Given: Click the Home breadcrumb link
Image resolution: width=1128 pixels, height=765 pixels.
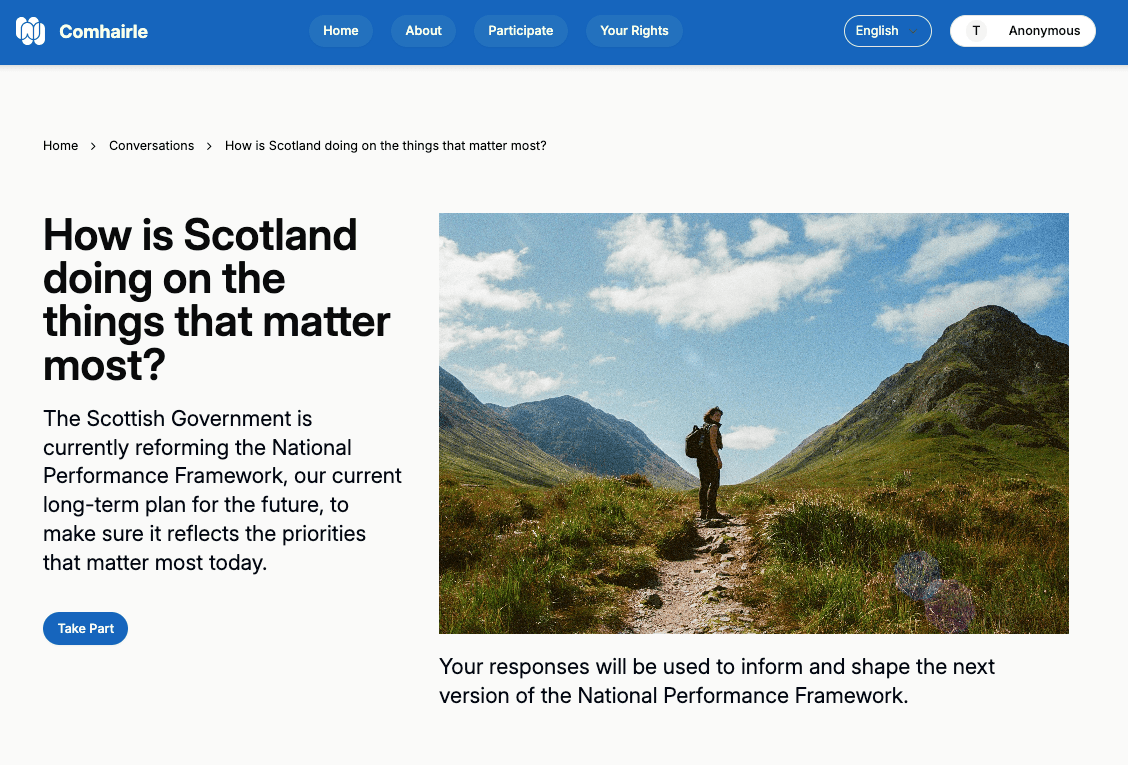Looking at the screenshot, I should coord(60,146).
